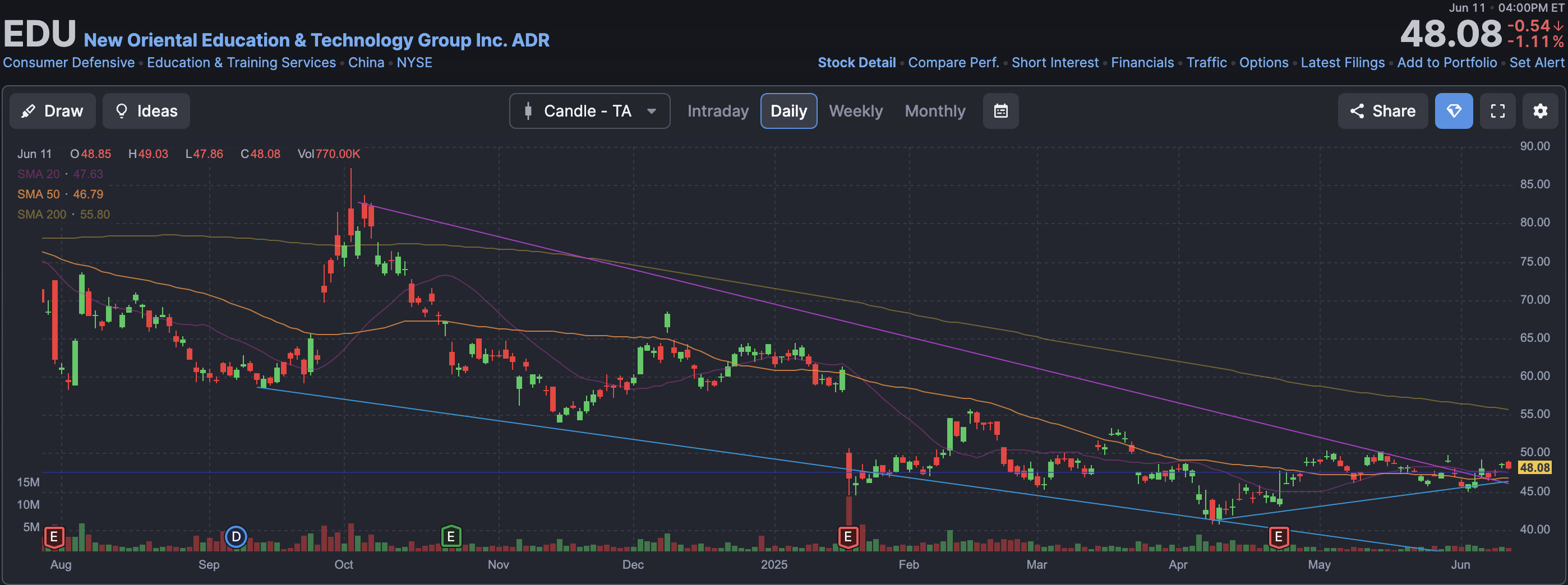Open the calendar date range picker
Image resolution: width=1568 pixels, height=585 pixels.
point(1000,111)
